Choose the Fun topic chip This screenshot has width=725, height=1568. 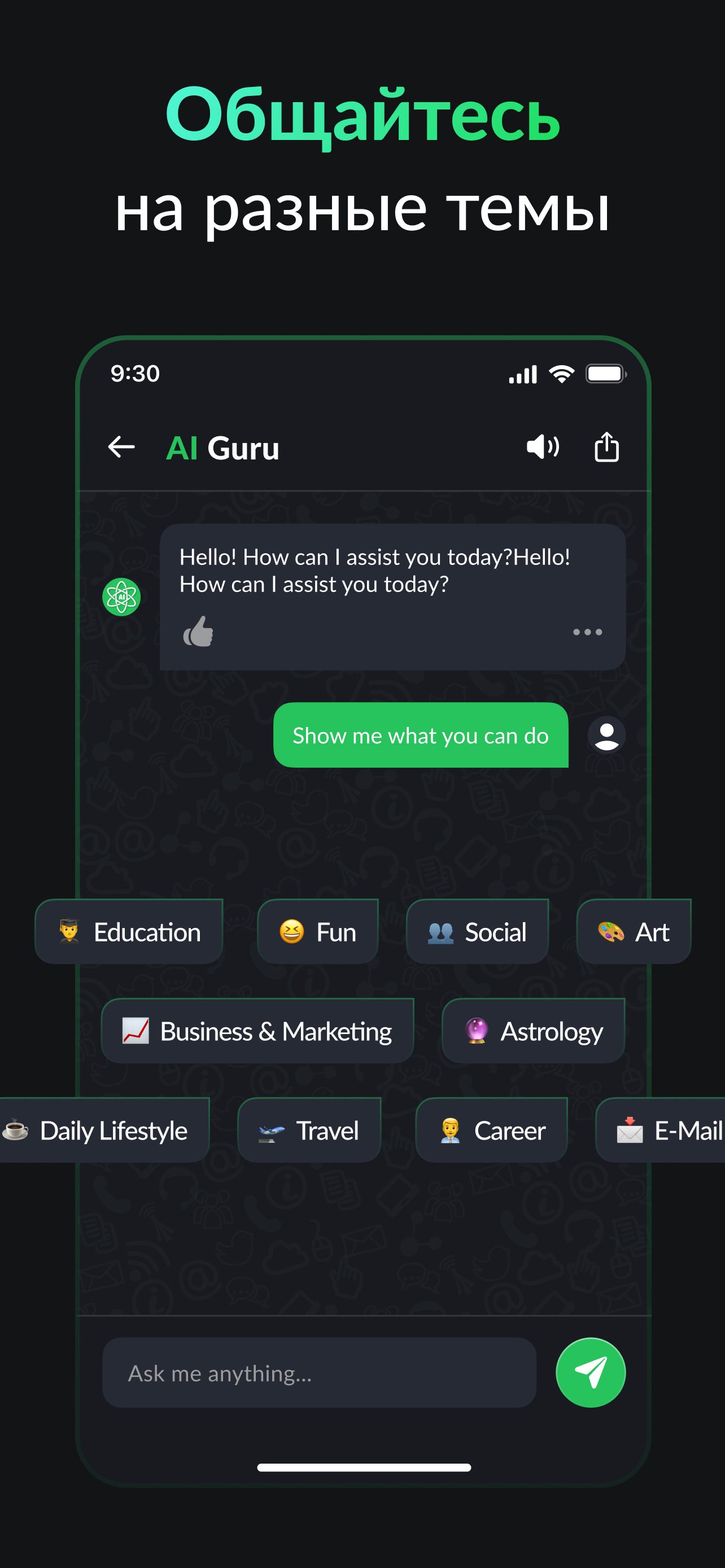tap(318, 931)
